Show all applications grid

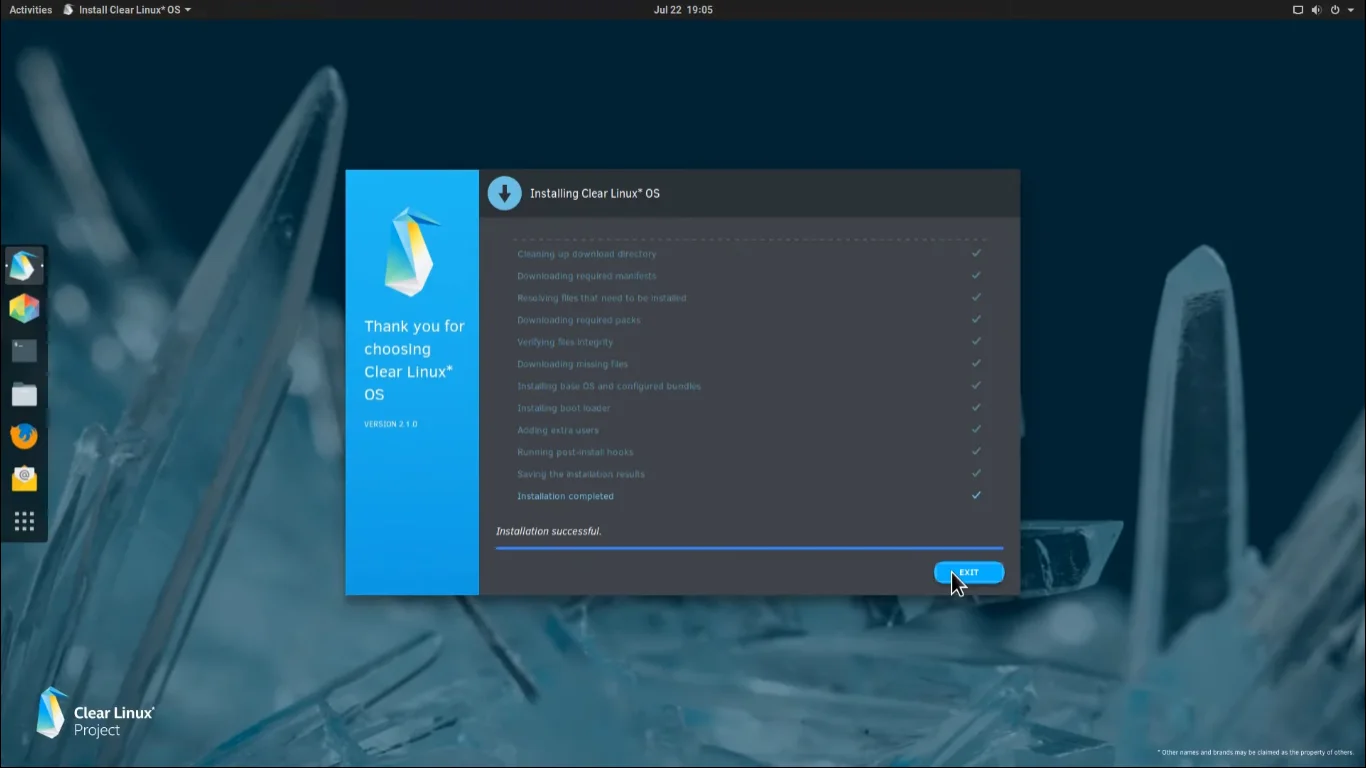click(24, 521)
